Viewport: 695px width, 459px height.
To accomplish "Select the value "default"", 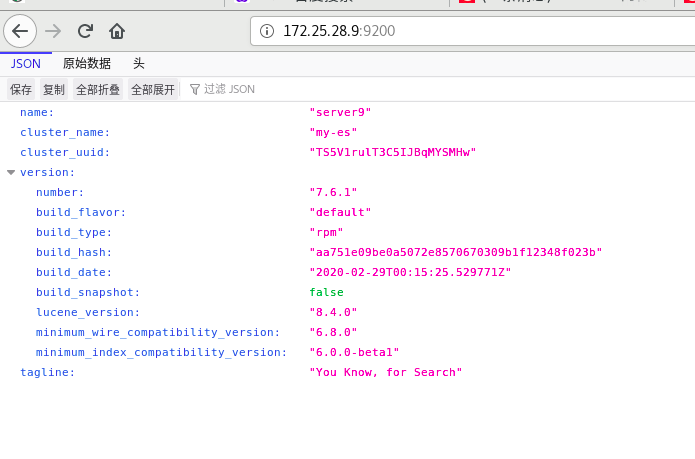I will click(340, 212).
